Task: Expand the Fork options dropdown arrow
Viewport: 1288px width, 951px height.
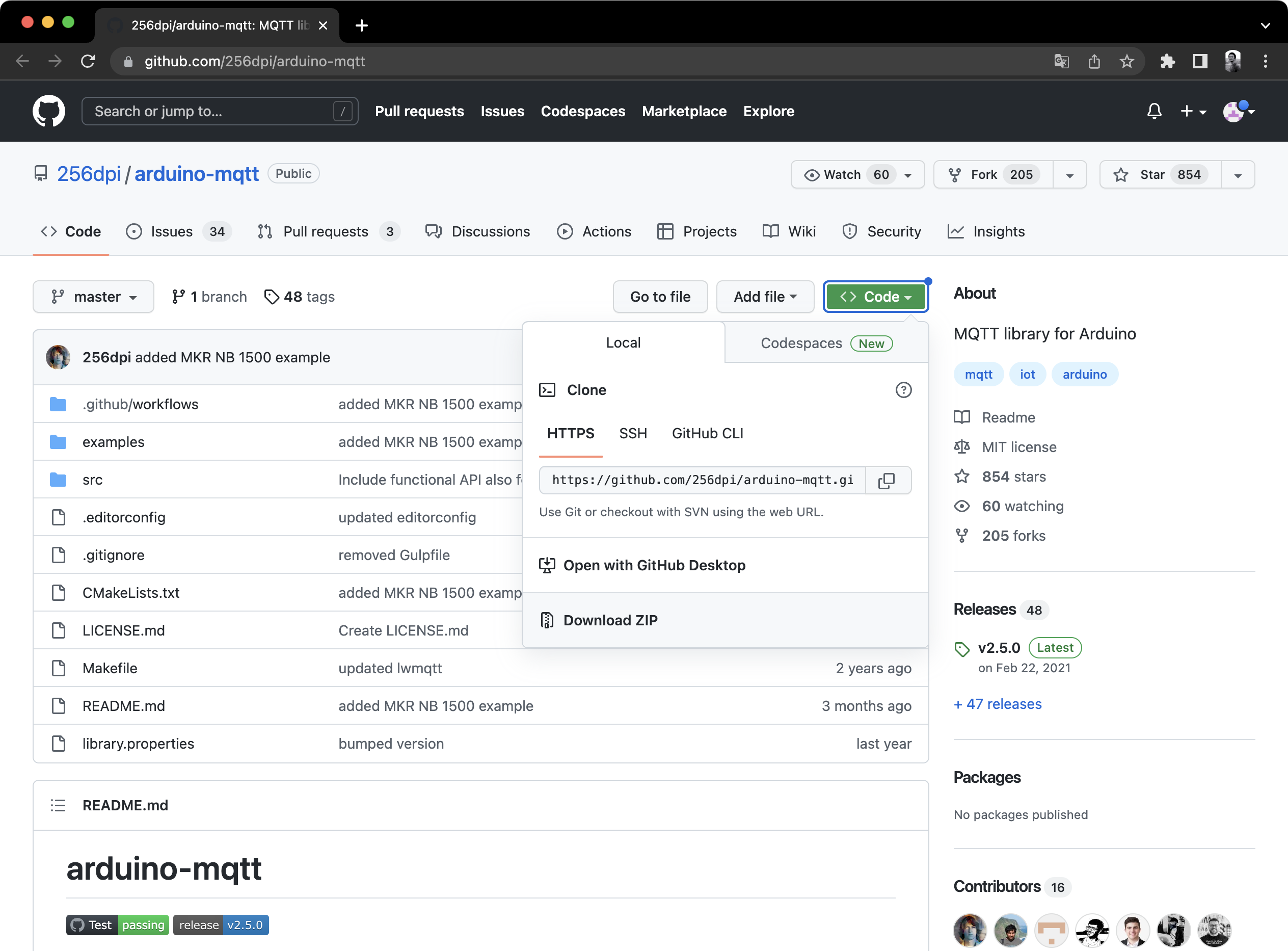Action: point(1070,174)
